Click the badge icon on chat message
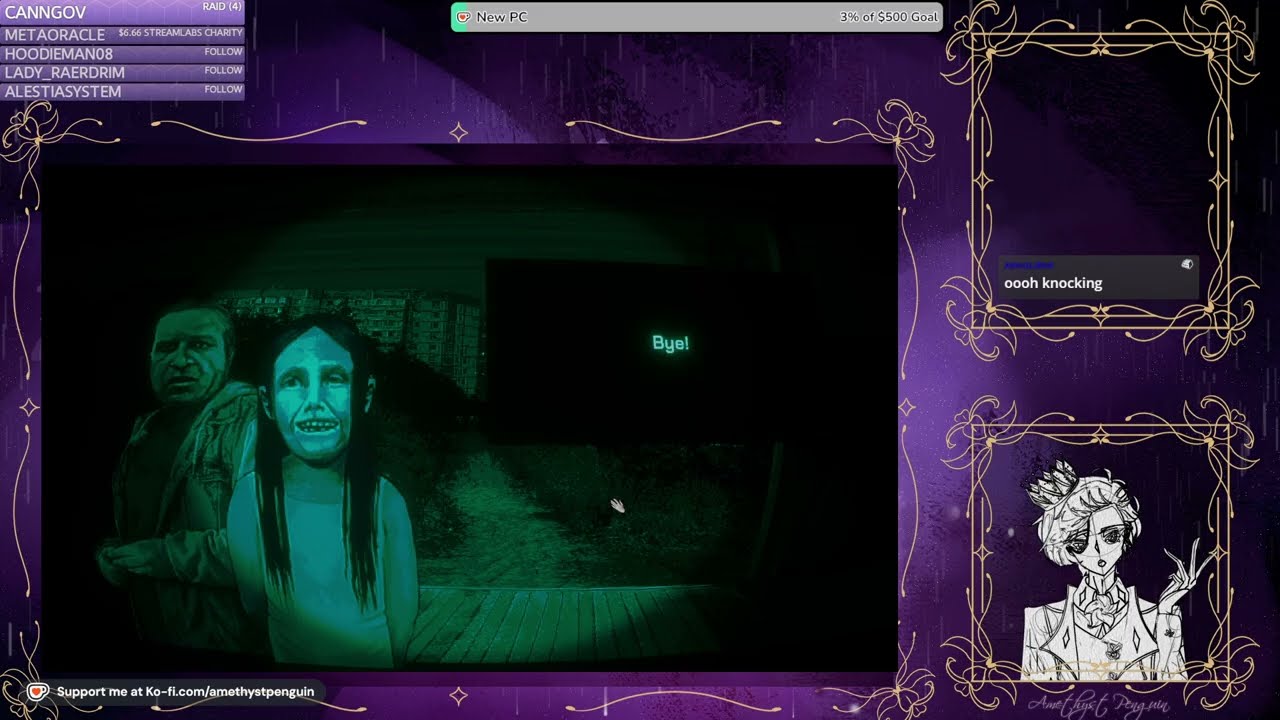The height and width of the screenshot is (720, 1280). (x=1187, y=265)
